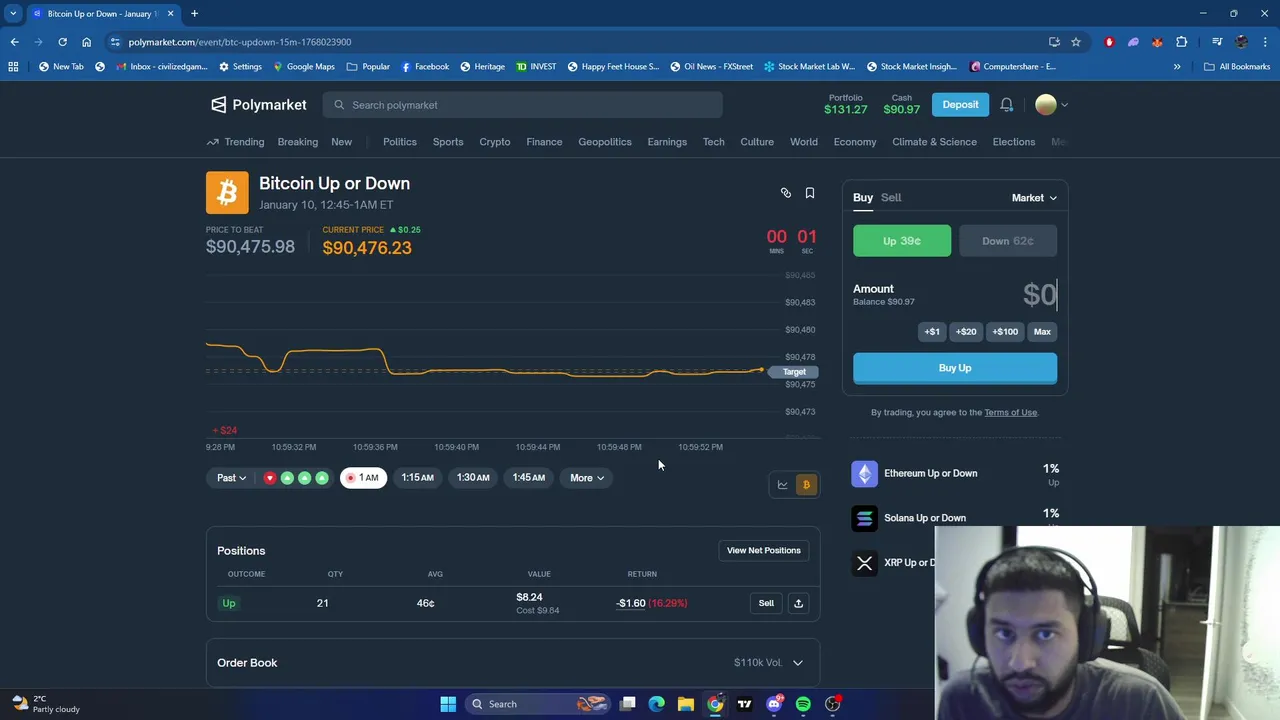
Task: Open the Trending section
Action: (x=236, y=142)
